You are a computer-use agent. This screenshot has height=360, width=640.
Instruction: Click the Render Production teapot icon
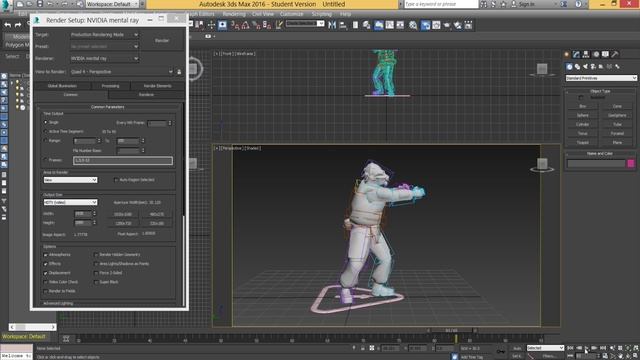[x=447, y=25]
